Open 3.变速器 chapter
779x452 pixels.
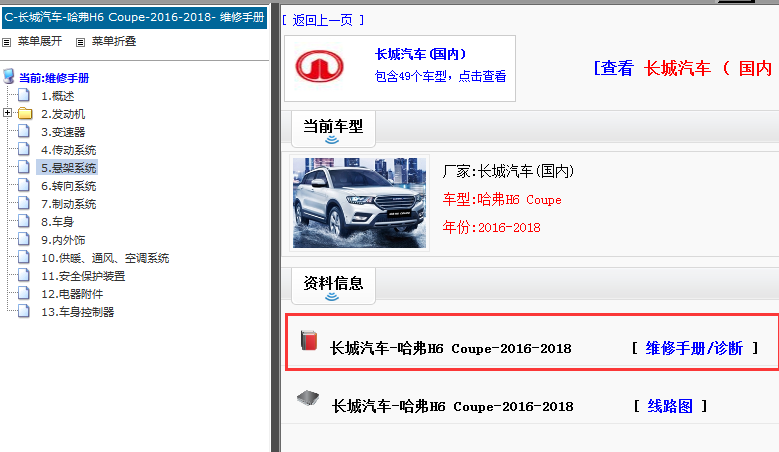coord(63,132)
